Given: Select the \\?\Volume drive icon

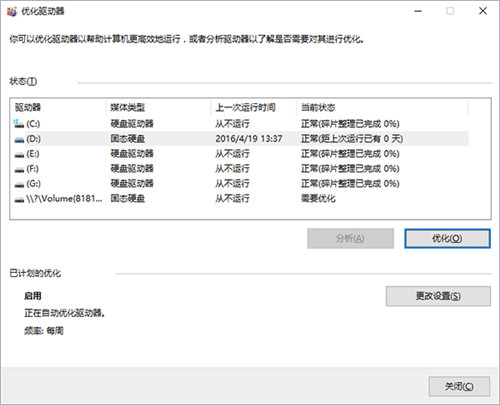Looking at the screenshot, I should 19,199.
